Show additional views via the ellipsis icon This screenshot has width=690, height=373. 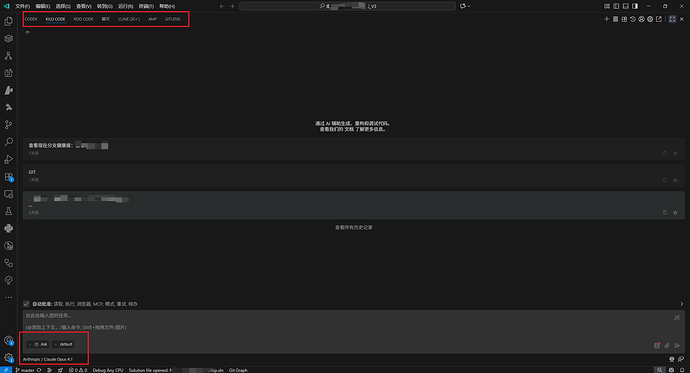[8, 297]
